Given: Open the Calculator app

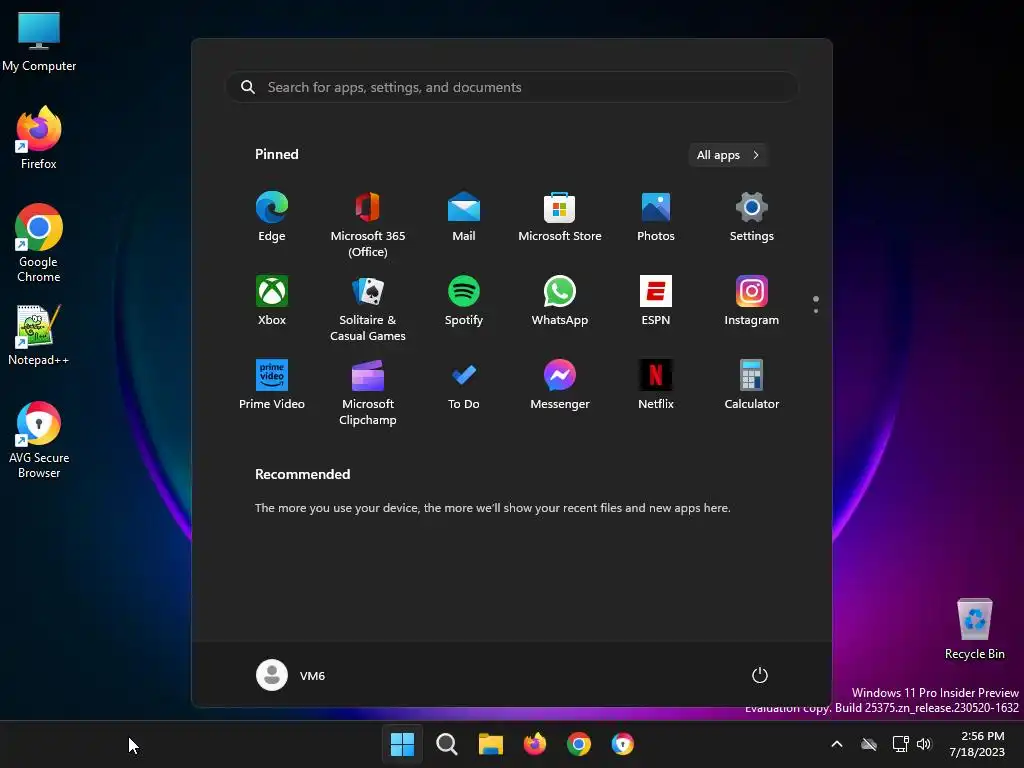Looking at the screenshot, I should coord(752,385).
